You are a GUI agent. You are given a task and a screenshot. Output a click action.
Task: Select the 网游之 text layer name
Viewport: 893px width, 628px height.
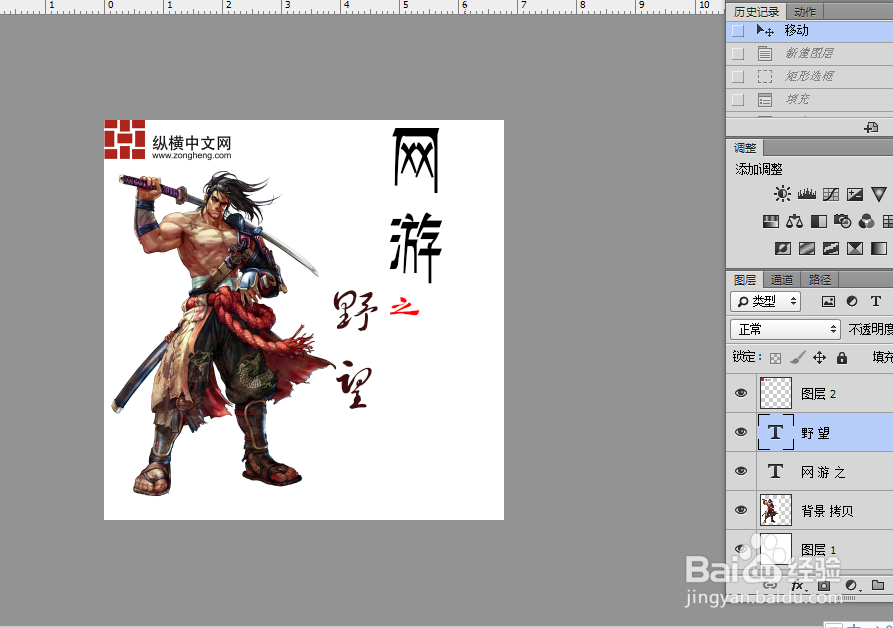pos(823,472)
